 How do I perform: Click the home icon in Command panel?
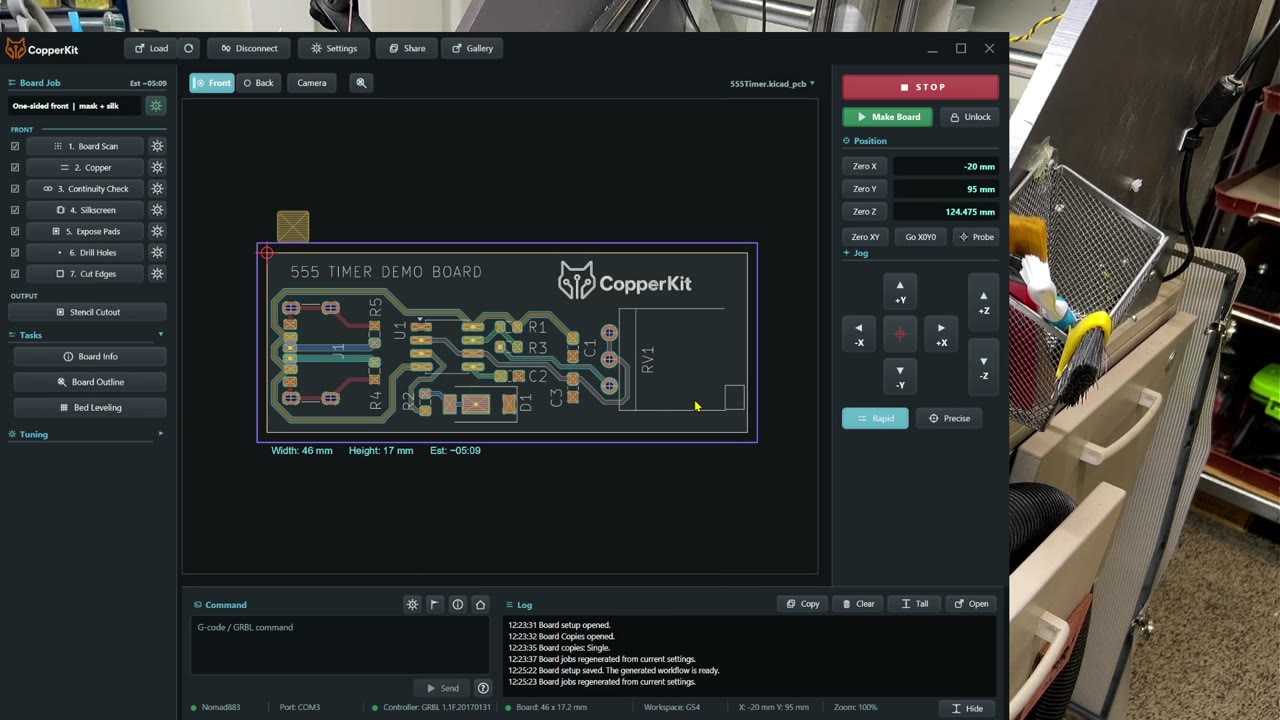[x=480, y=604]
